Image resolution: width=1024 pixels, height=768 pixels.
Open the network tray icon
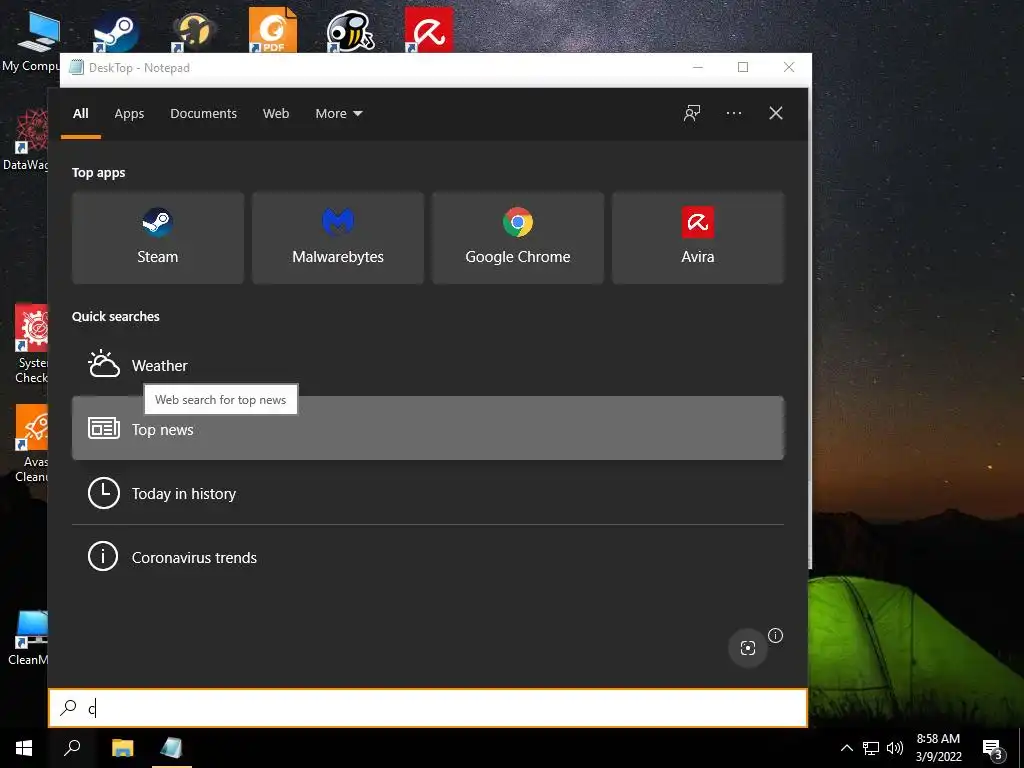(871, 748)
